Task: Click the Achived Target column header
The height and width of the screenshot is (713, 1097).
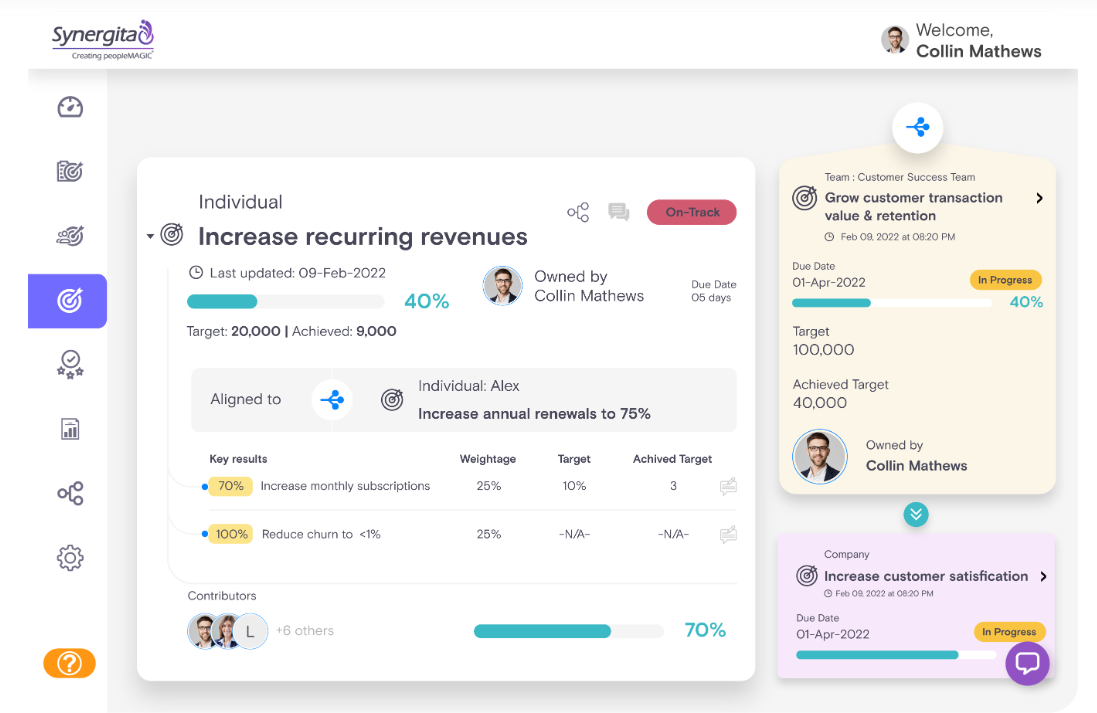Action: coord(672,459)
